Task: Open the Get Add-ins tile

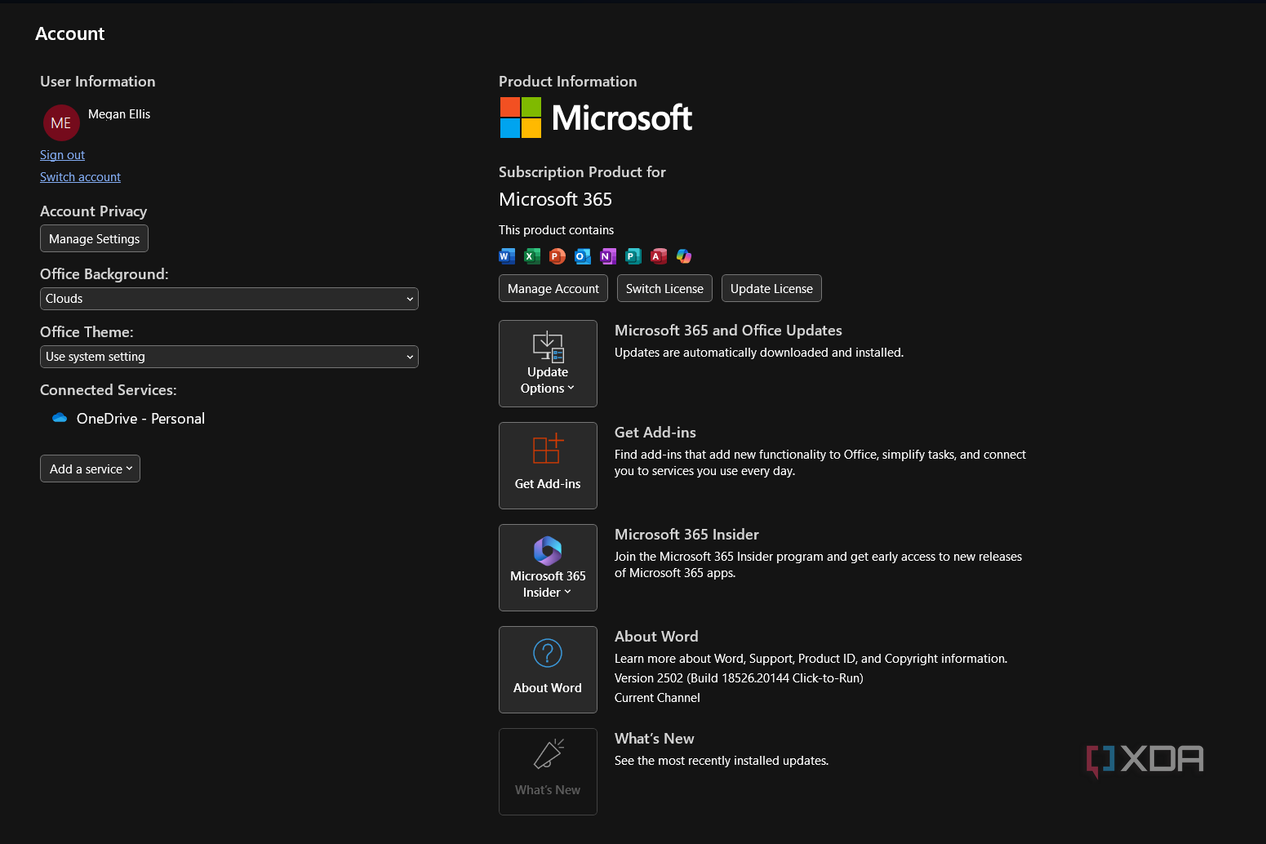Action: 548,465
